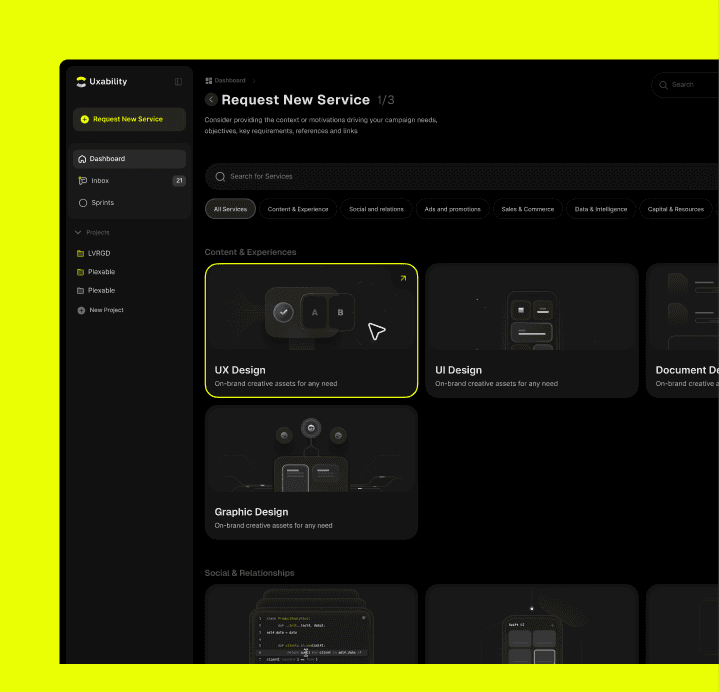Click the step indicator 1/3
This screenshot has width=719, height=692.
(x=386, y=100)
